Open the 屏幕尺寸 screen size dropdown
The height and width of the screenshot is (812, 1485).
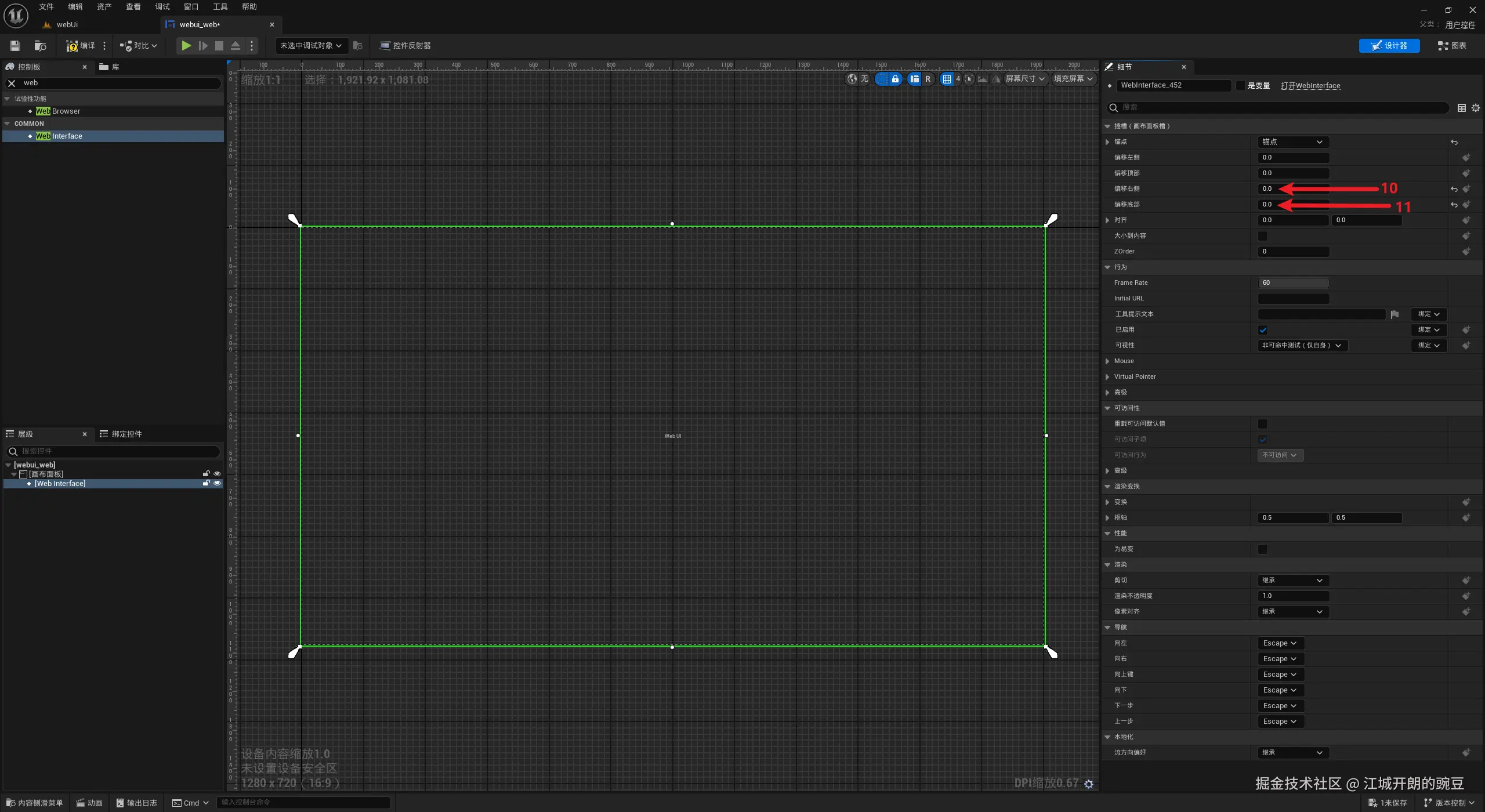point(1024,79)
